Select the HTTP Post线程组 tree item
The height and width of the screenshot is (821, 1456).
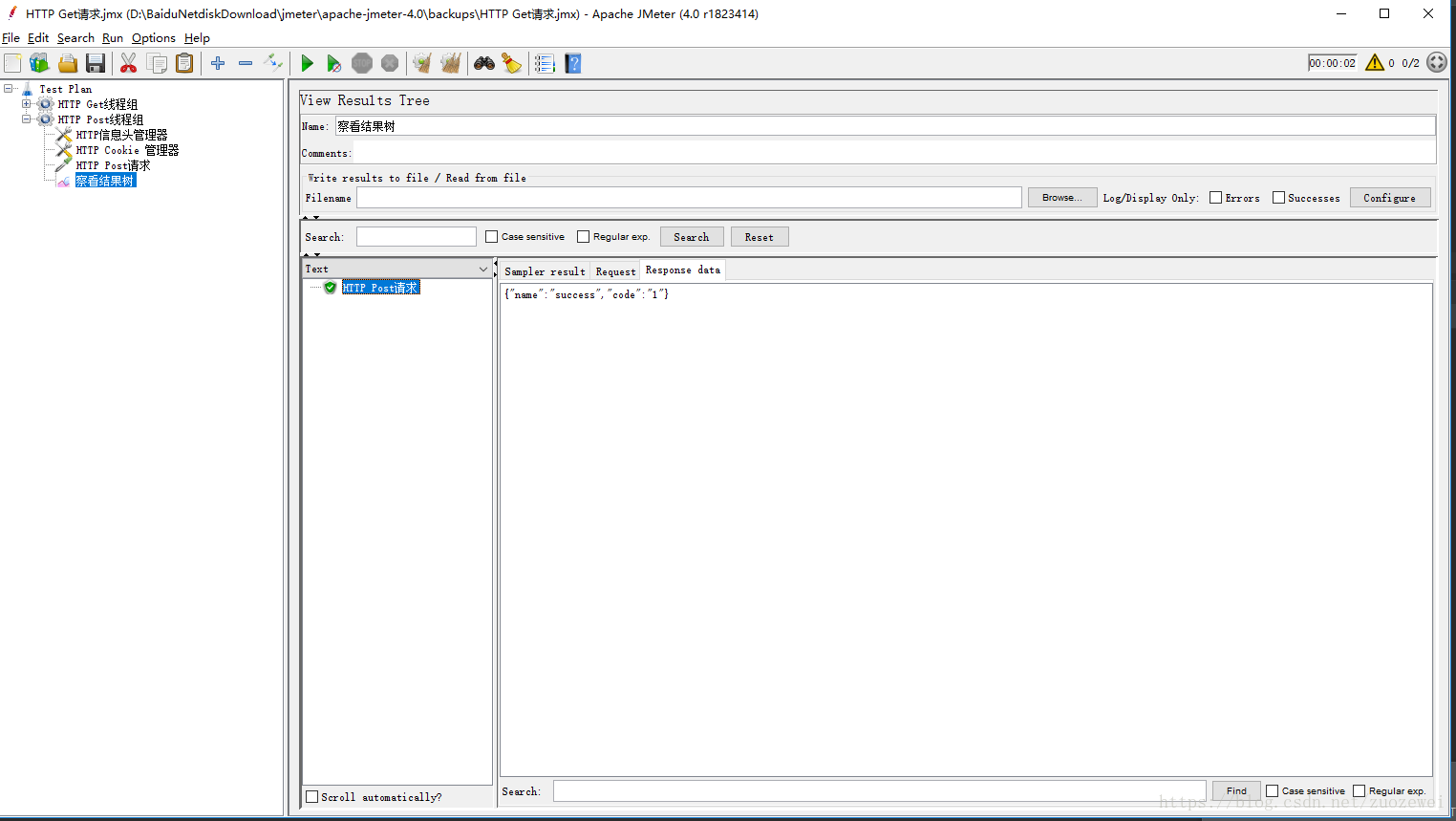100,119
